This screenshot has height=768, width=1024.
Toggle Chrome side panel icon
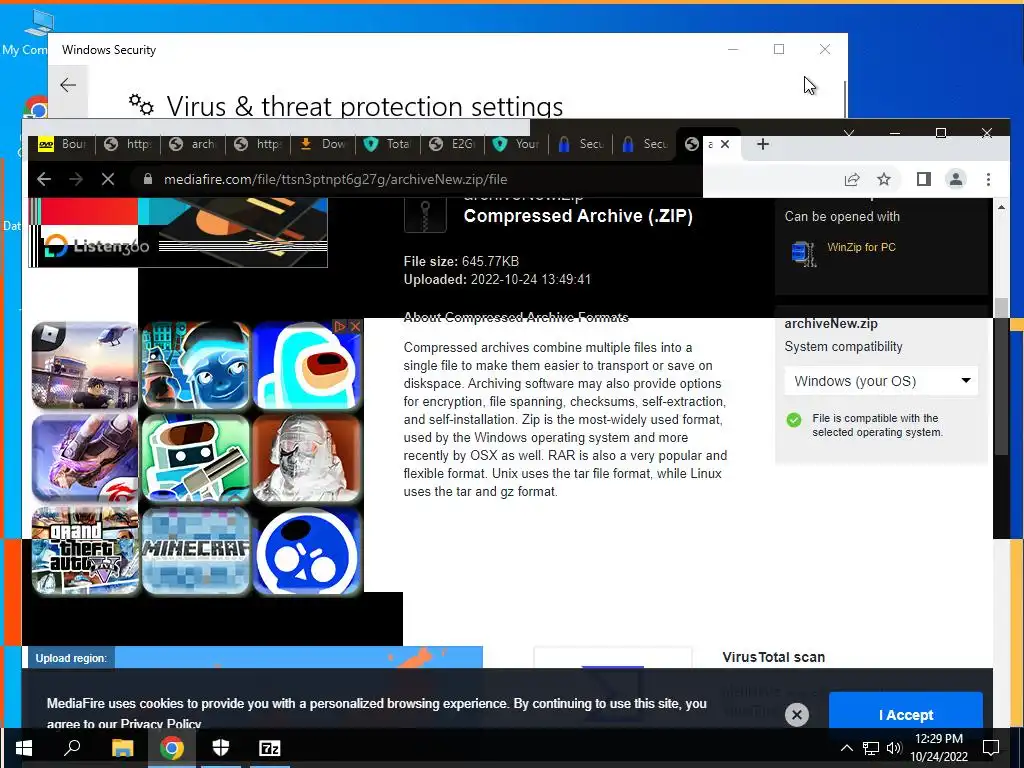tap(923, 180)
